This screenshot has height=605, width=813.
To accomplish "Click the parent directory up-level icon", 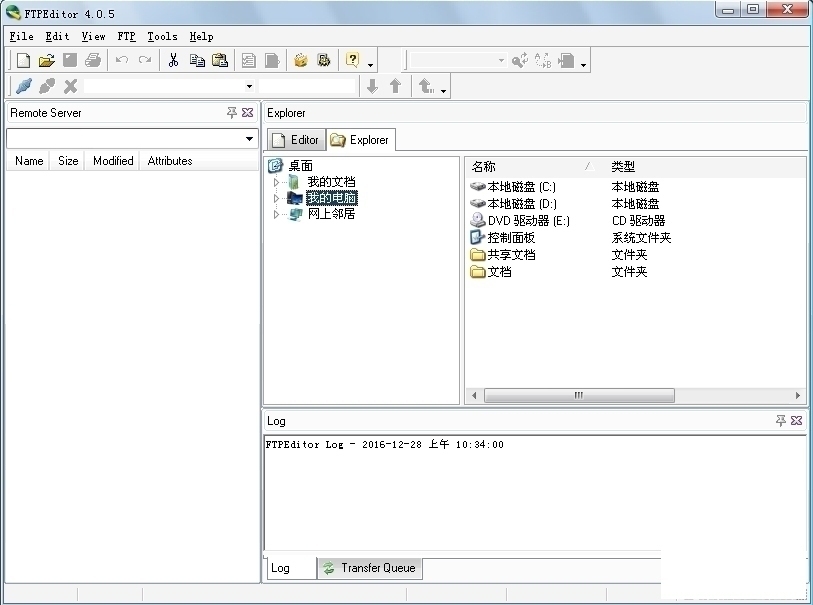I will tap(426, 86).
